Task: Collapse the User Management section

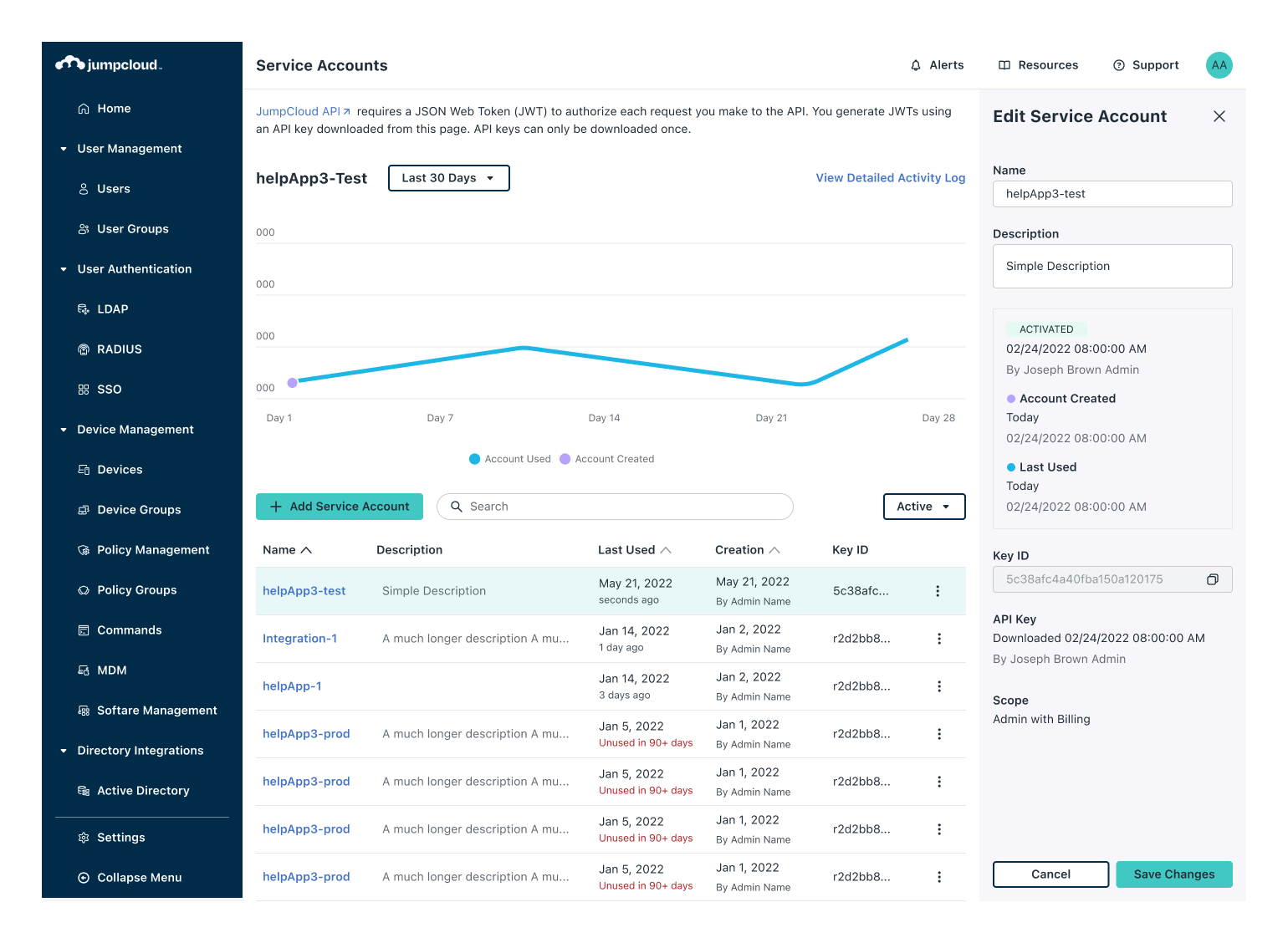Action: pos(64,149)
